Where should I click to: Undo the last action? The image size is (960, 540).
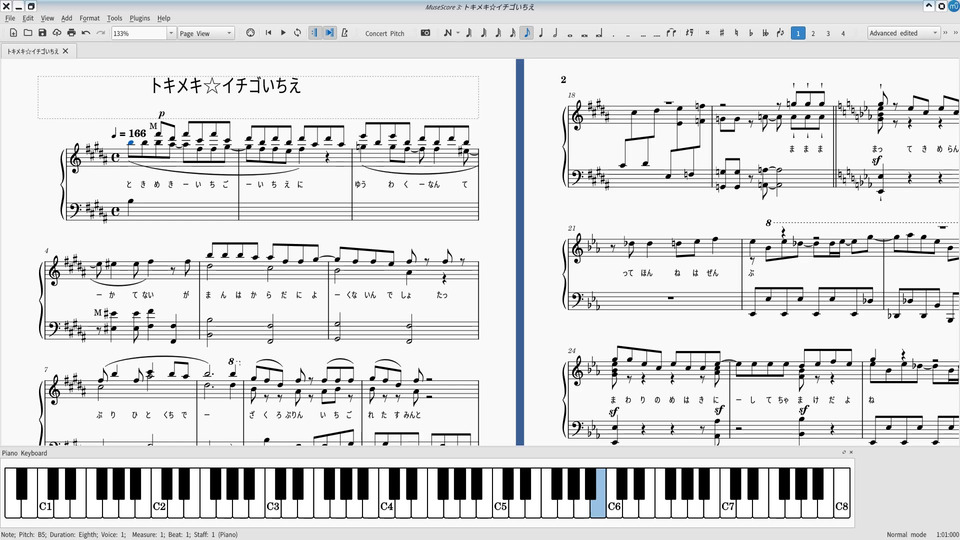coord(86,33)
